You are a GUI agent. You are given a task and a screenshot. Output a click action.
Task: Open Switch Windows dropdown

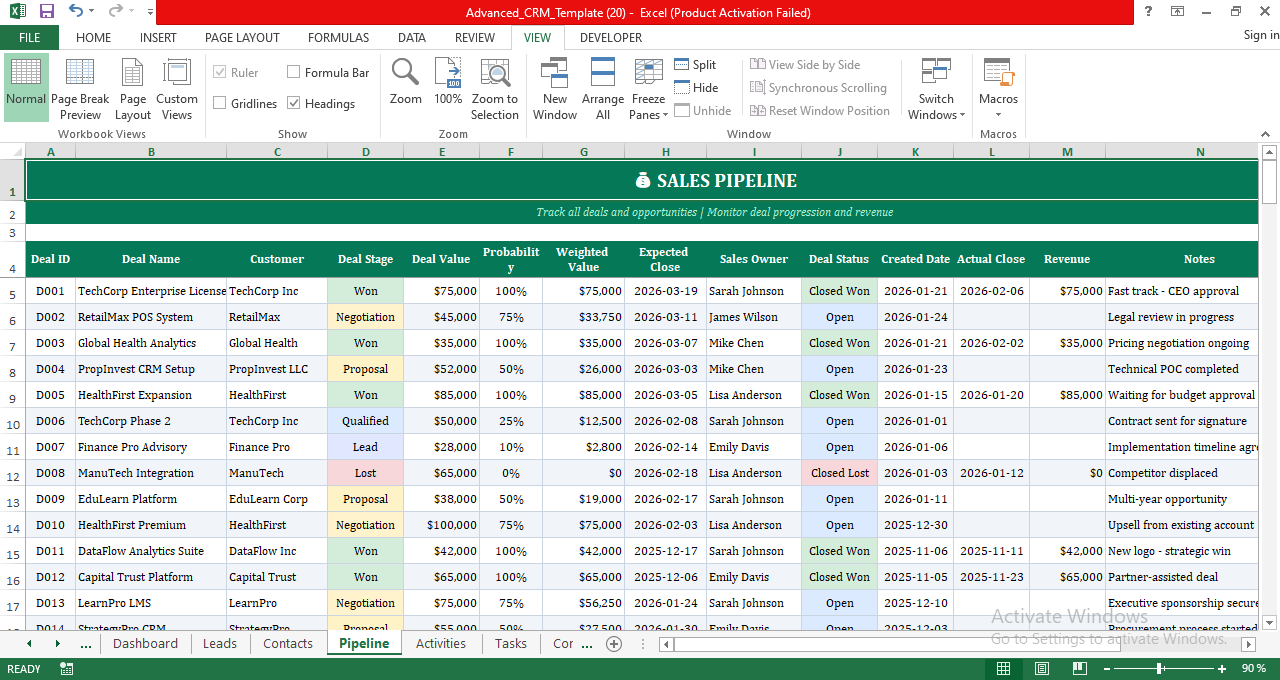point(937,88)
